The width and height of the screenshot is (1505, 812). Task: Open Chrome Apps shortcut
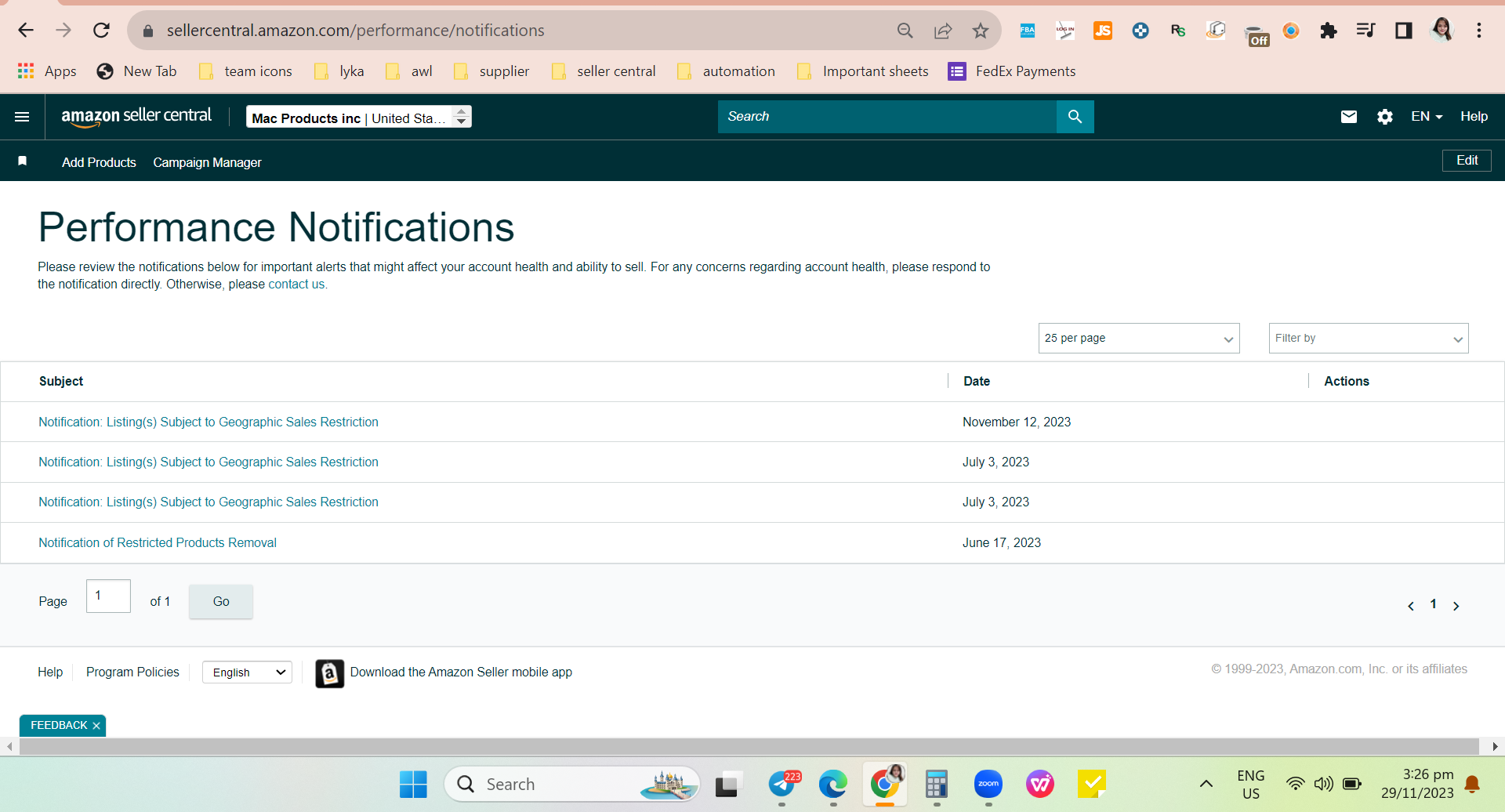(x=47, y=71)
